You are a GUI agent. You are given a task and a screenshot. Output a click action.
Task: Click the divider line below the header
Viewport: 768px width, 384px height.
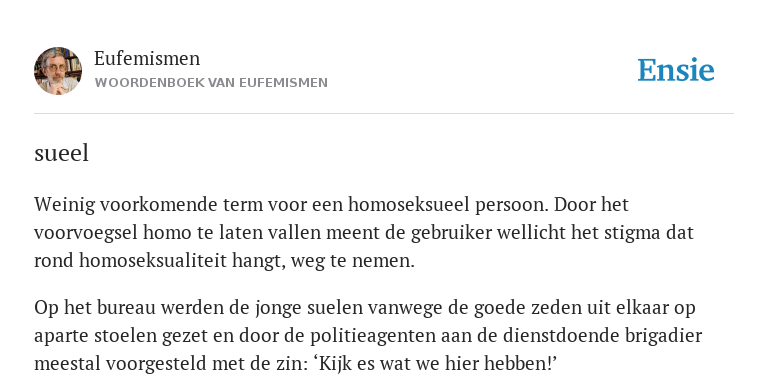click(384, 114)
